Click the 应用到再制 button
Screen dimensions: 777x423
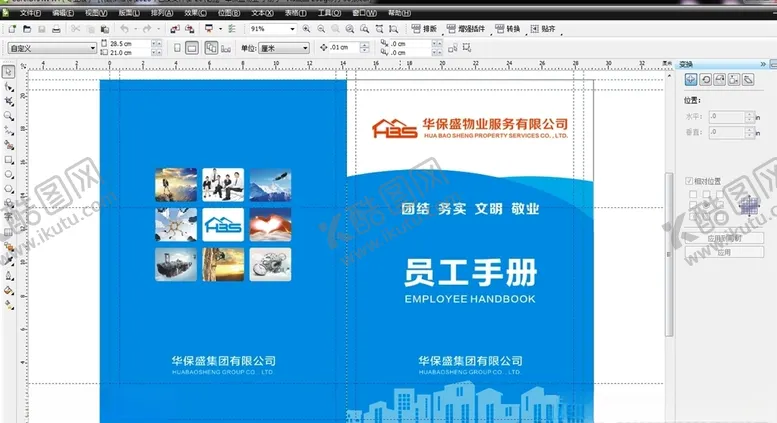pyautogui.click(x=724, y=238)
